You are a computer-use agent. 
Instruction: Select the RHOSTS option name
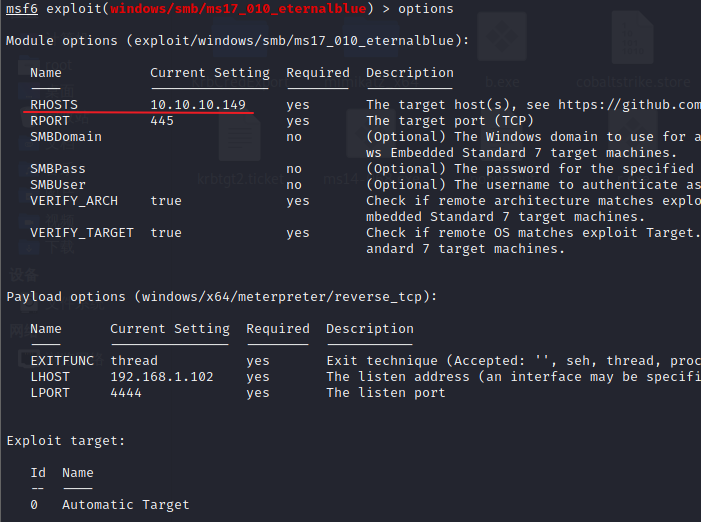pyautogui.click(x=54, y=105)
